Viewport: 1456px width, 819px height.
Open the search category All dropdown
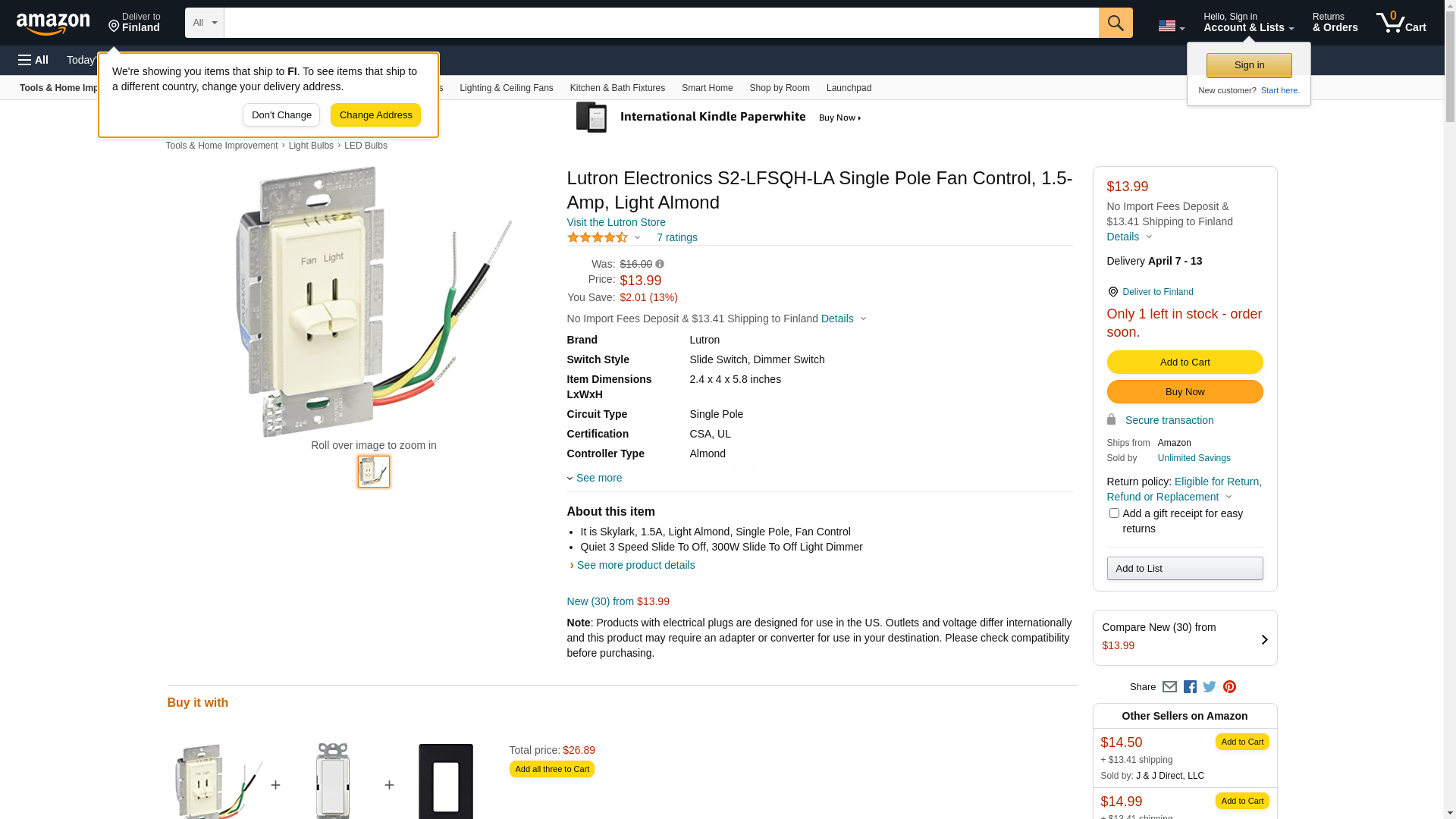coord(204,23)
